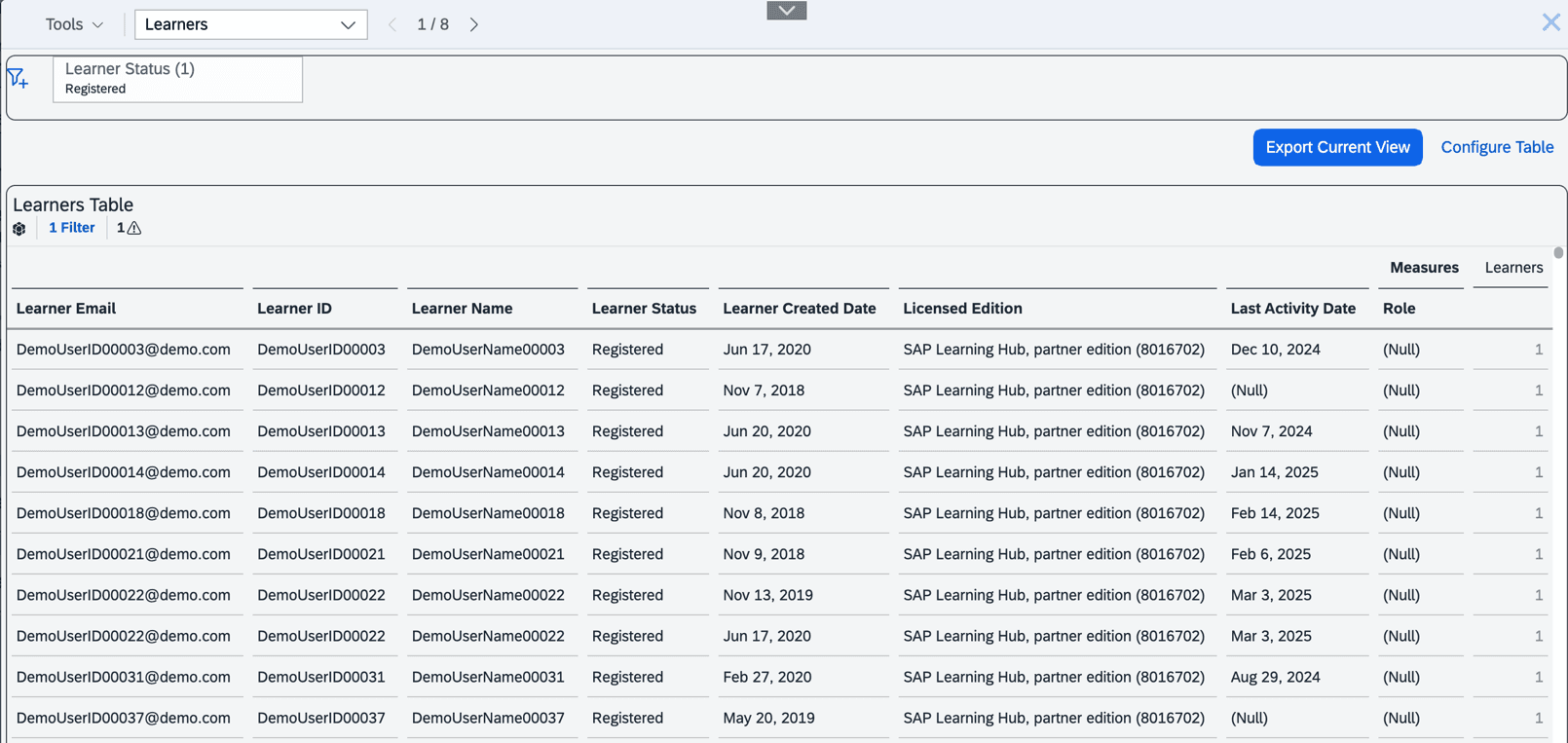The height and width of the screenshot is (743, 1568).
Task: Select Learner ID cell DemoUserID00018
Action: point(321,513)
